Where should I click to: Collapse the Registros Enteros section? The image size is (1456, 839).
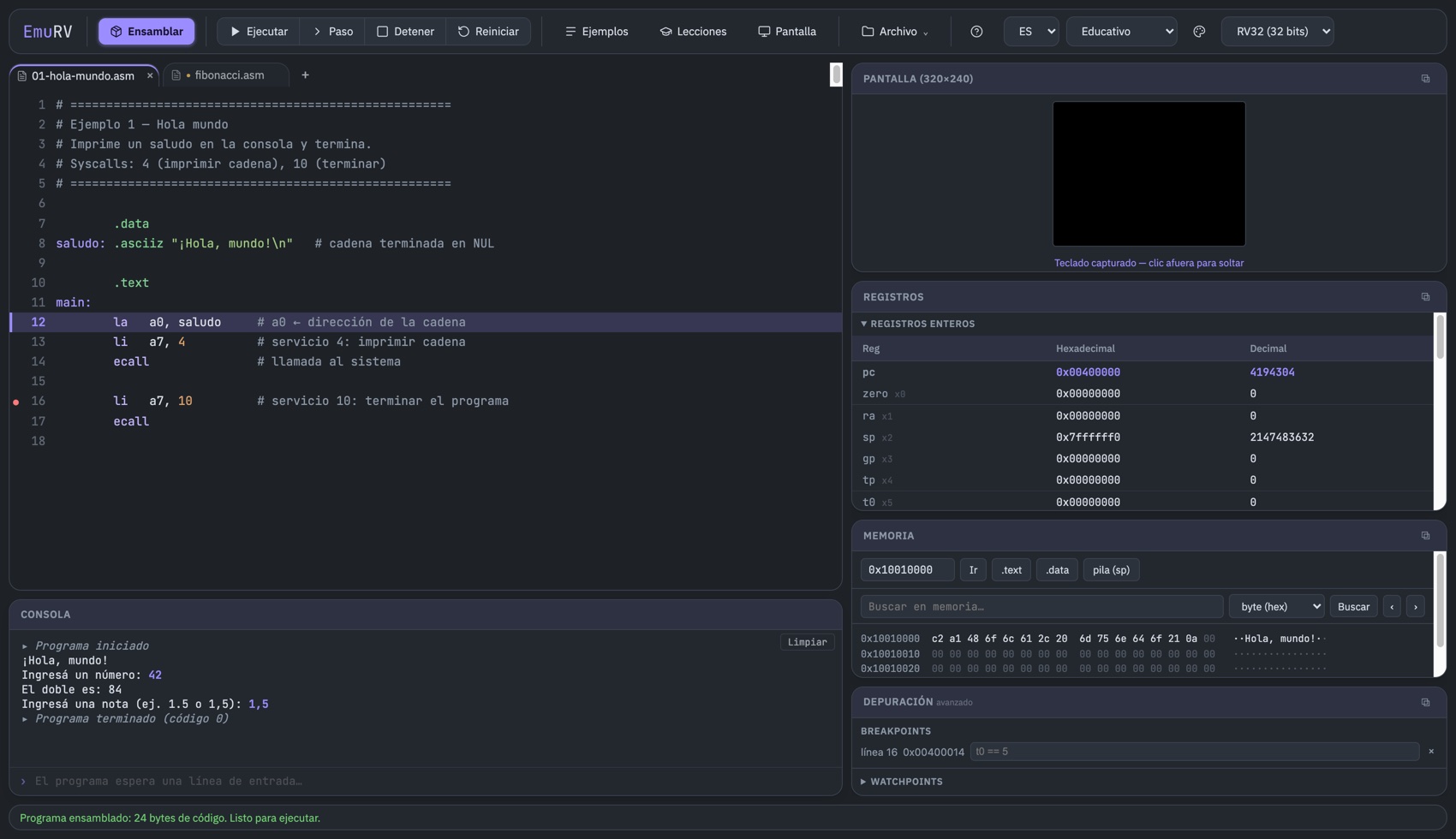[x=918, y=324]
